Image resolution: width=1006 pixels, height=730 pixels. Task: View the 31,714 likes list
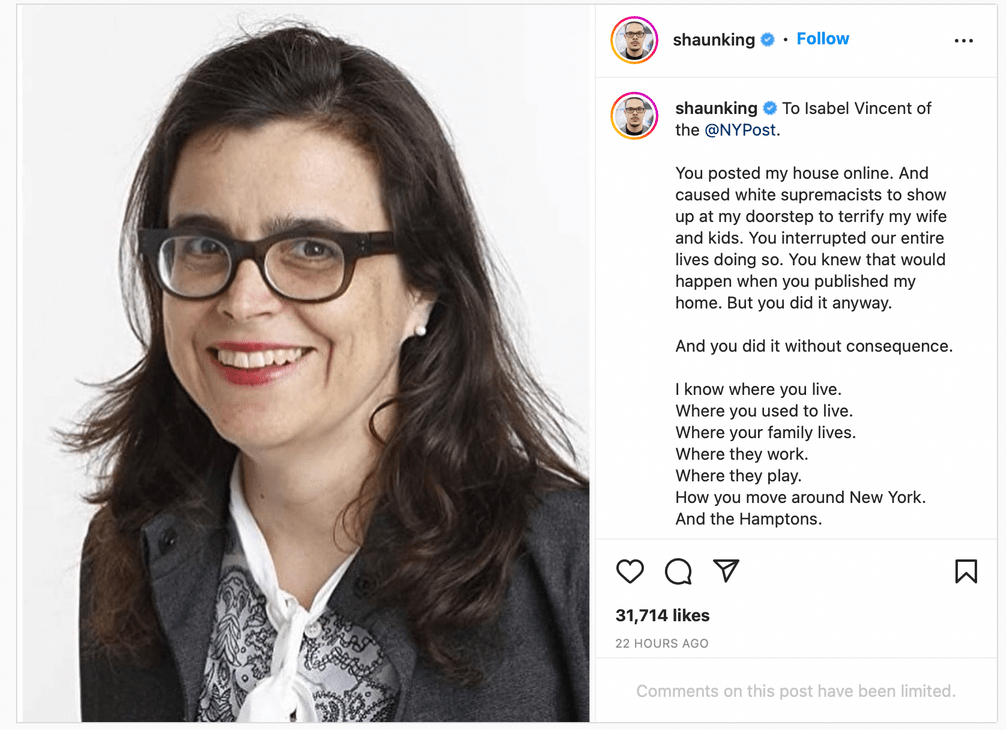point(662,615)
